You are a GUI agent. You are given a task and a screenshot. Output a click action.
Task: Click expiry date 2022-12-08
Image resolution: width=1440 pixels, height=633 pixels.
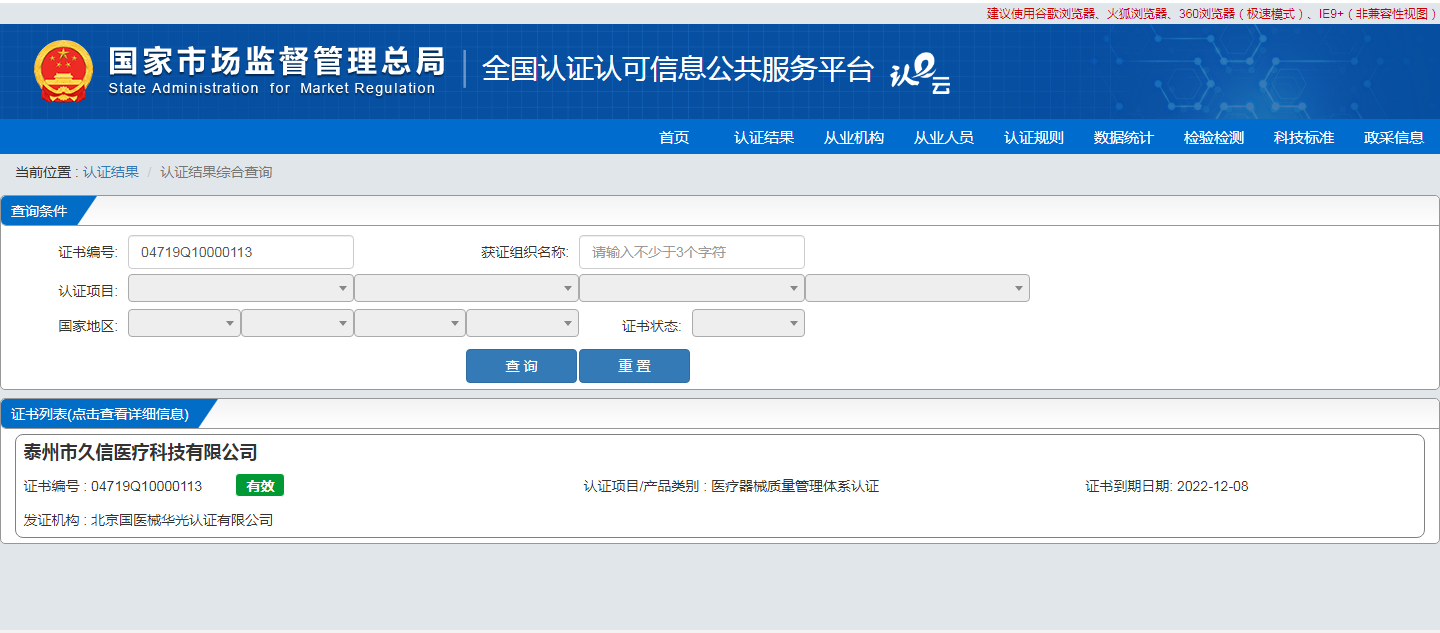[1213, 487]
